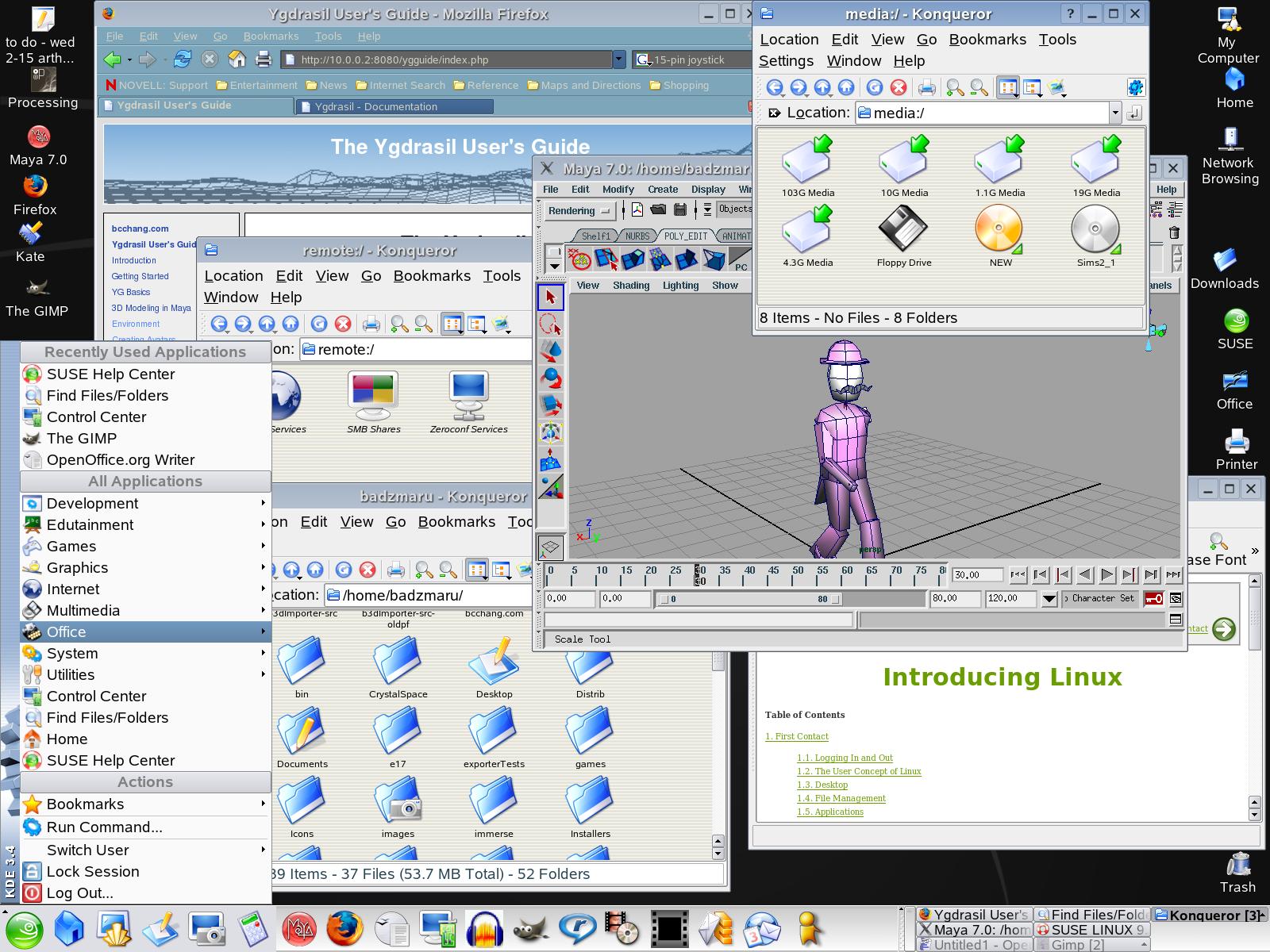
Task: Expand the Firefox URL bar history dropdown
Action: 619,59
